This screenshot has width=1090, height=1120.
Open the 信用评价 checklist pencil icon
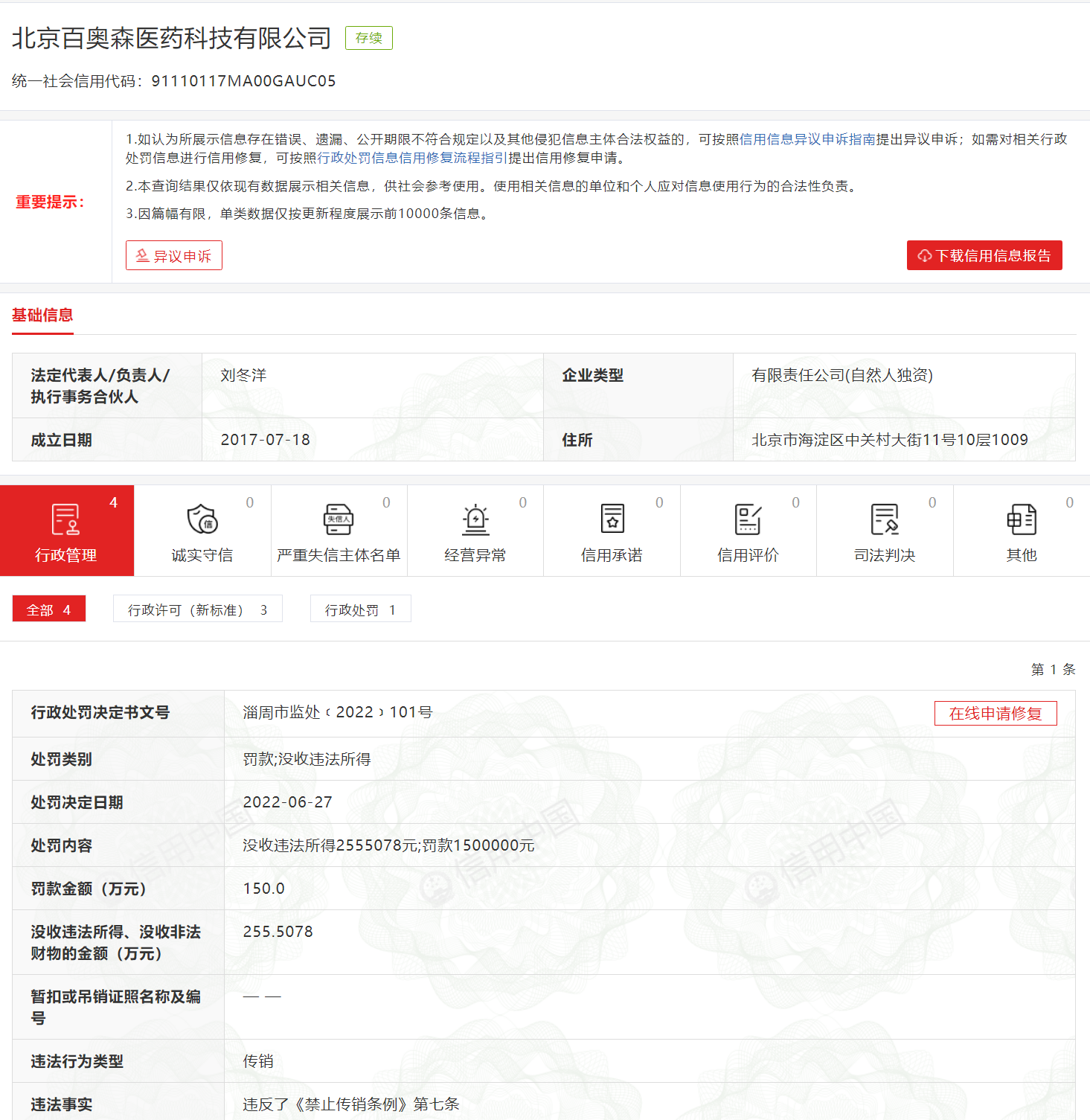coord(748,519)
